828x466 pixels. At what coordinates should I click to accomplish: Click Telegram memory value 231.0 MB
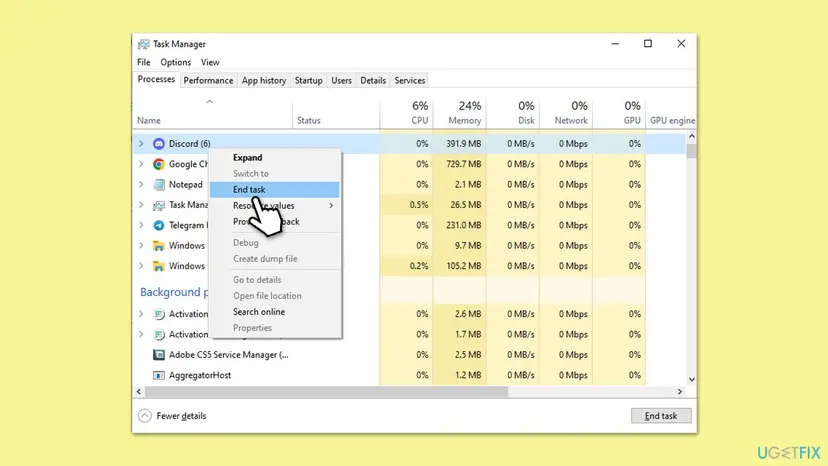coord(464,225)
